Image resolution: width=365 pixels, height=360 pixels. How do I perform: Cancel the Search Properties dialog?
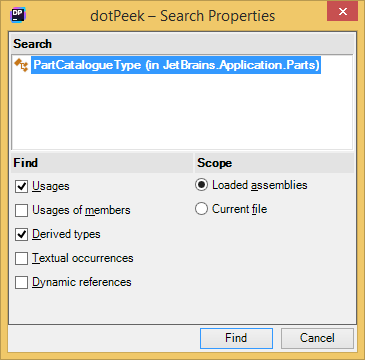(x=317, y=338)
